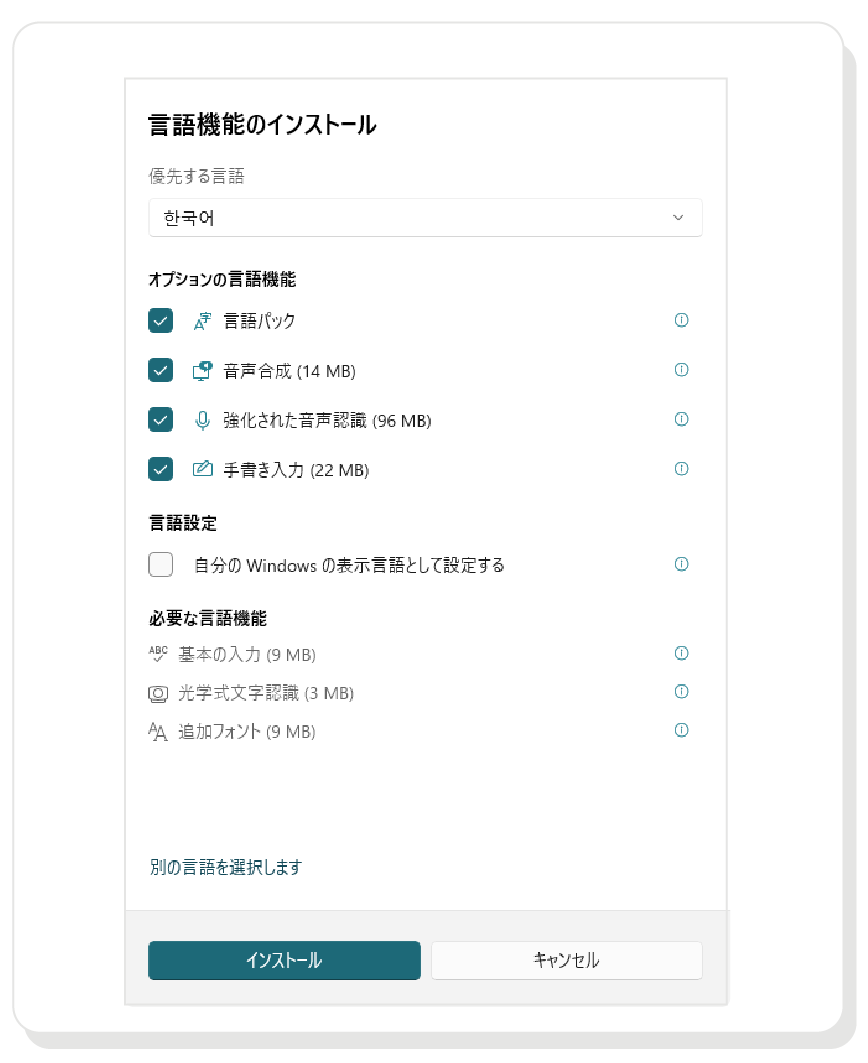Click the 言語パック language pack icon
The width and height of the screenshot is (868, 1063).
pyautogui.click(x=201, y=321)
